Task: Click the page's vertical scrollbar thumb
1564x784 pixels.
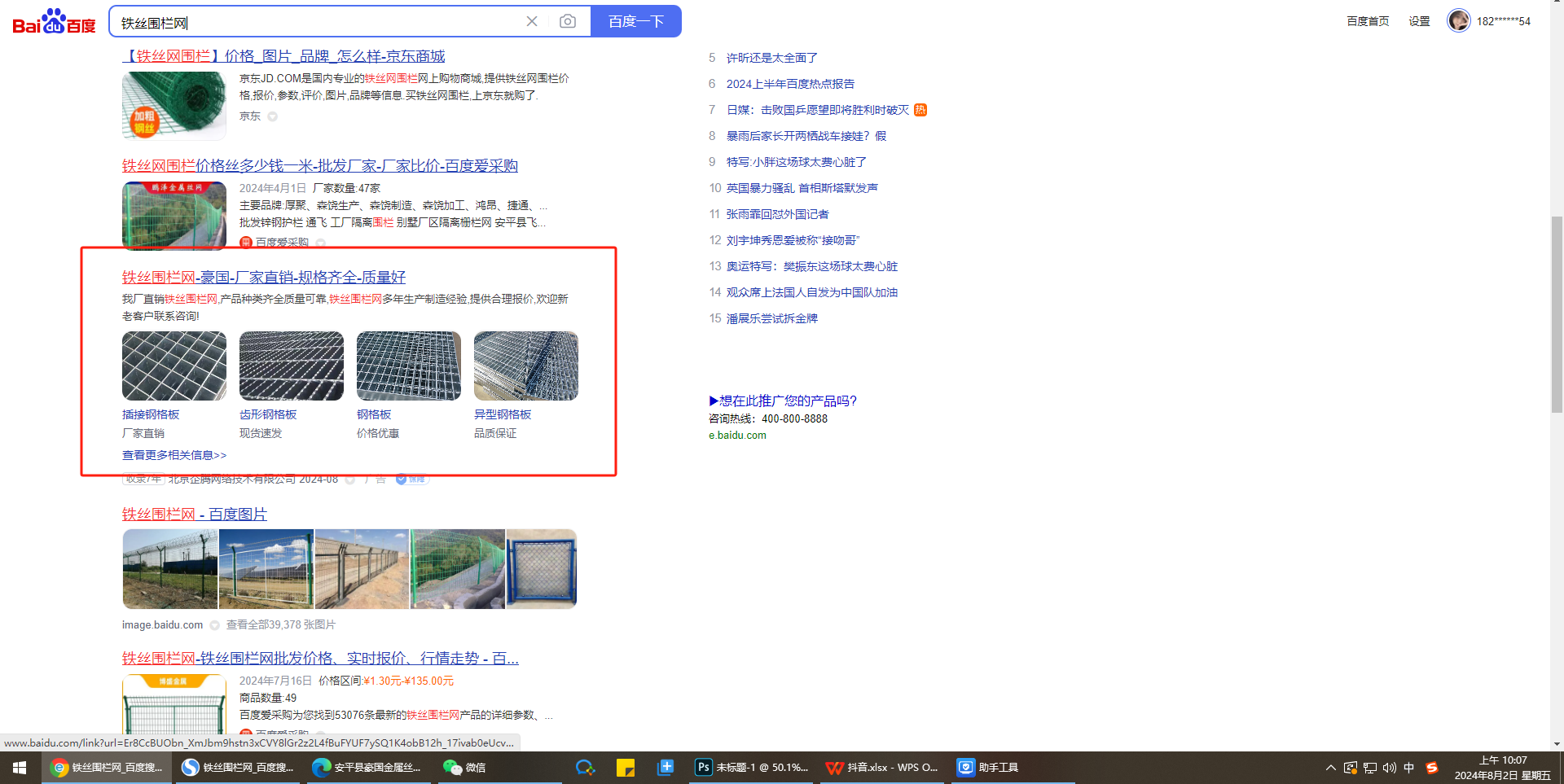Action: pyautogui.click(x=1557, y=314)
